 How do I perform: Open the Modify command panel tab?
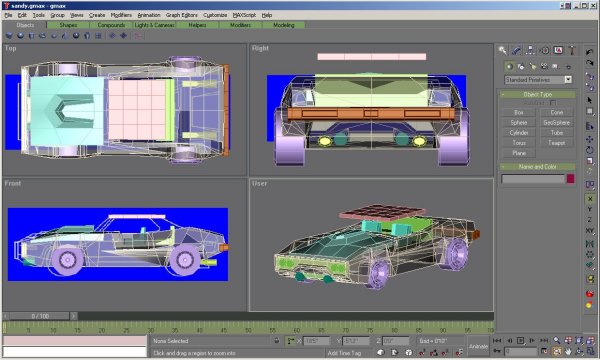tap(516, 50)
